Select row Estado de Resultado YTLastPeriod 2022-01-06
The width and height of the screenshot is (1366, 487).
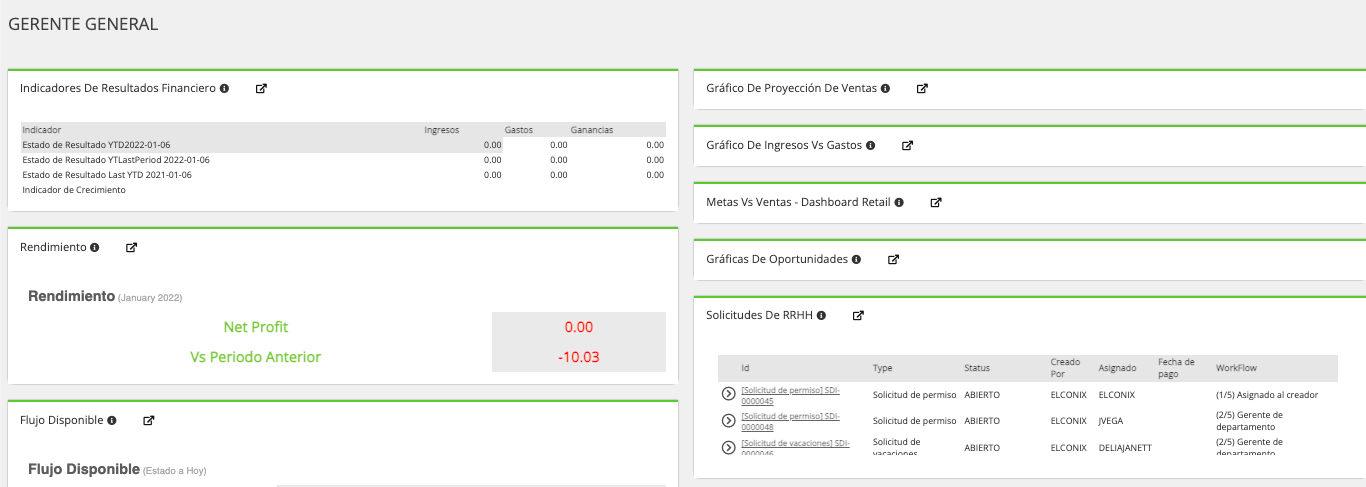343,160
